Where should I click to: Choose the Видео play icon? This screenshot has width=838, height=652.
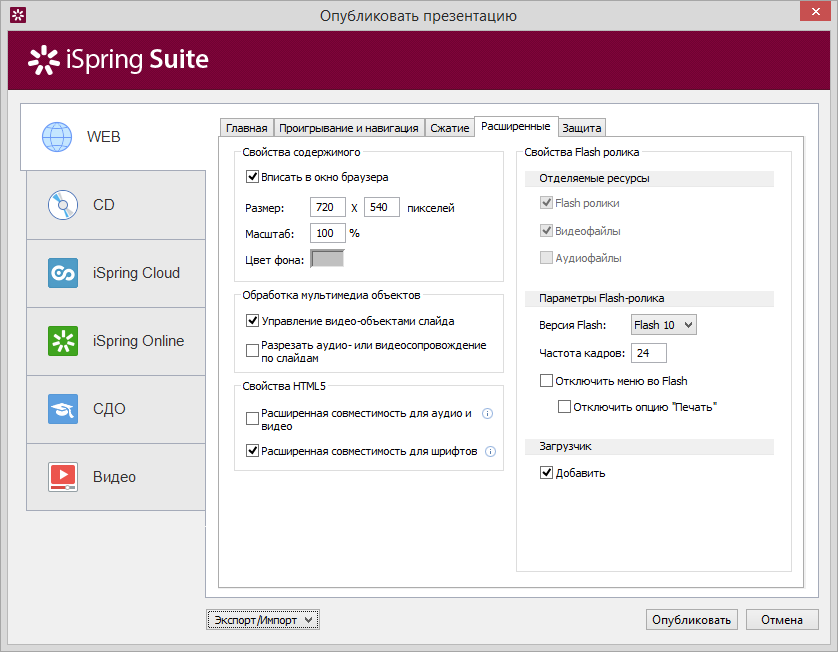click(63, 477)
